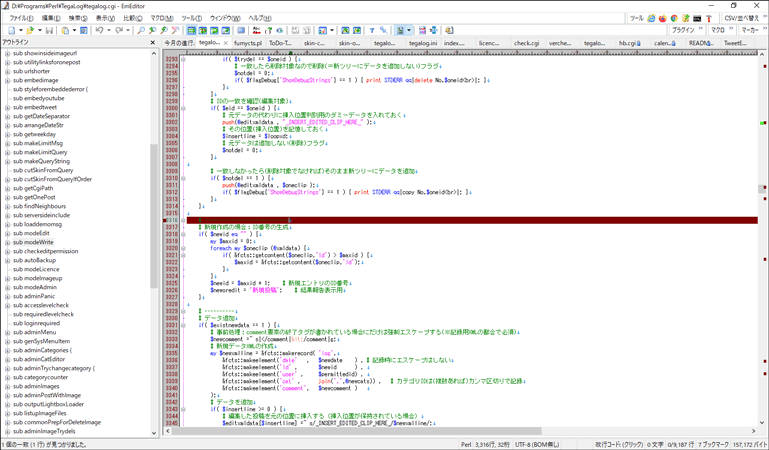Open the 編集(E) menu
Screen dimensions: 769x450
(51, 18)
